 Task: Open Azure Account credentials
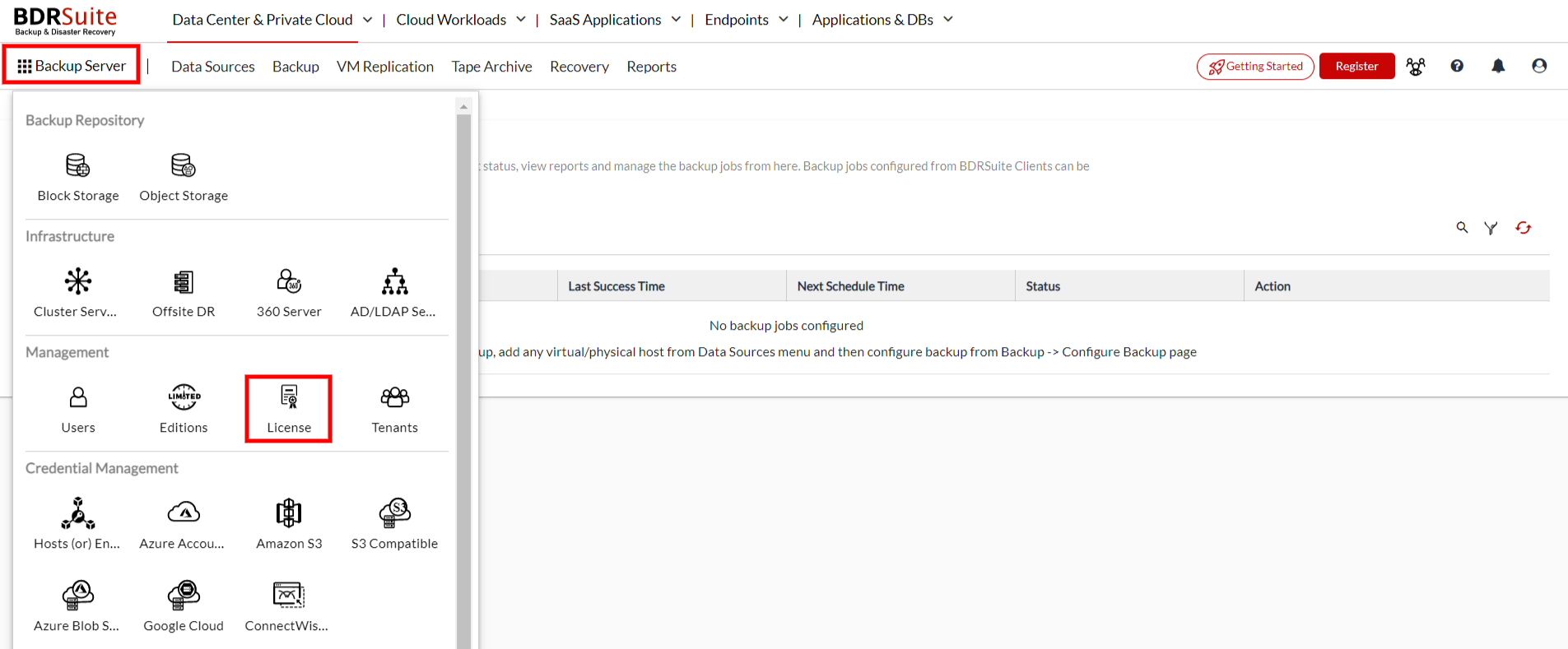coord(183,525)
